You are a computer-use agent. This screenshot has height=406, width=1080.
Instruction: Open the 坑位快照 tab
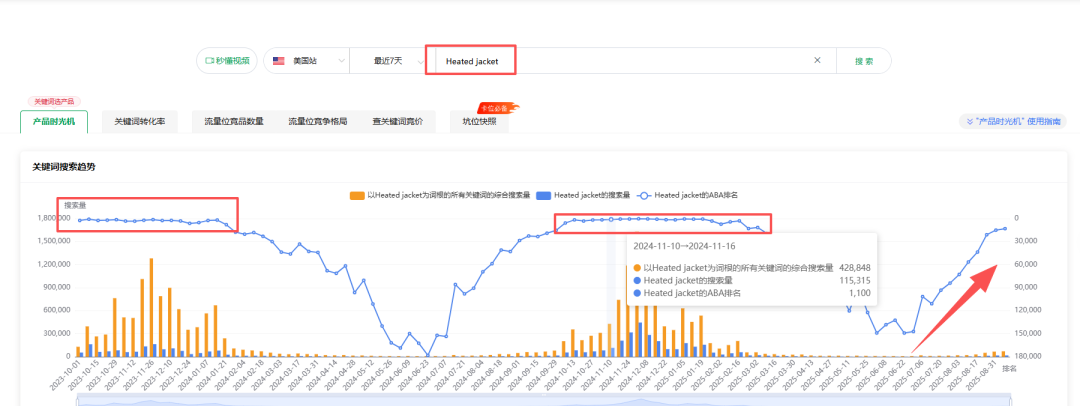pyautogui.click(x=479, y=121)
